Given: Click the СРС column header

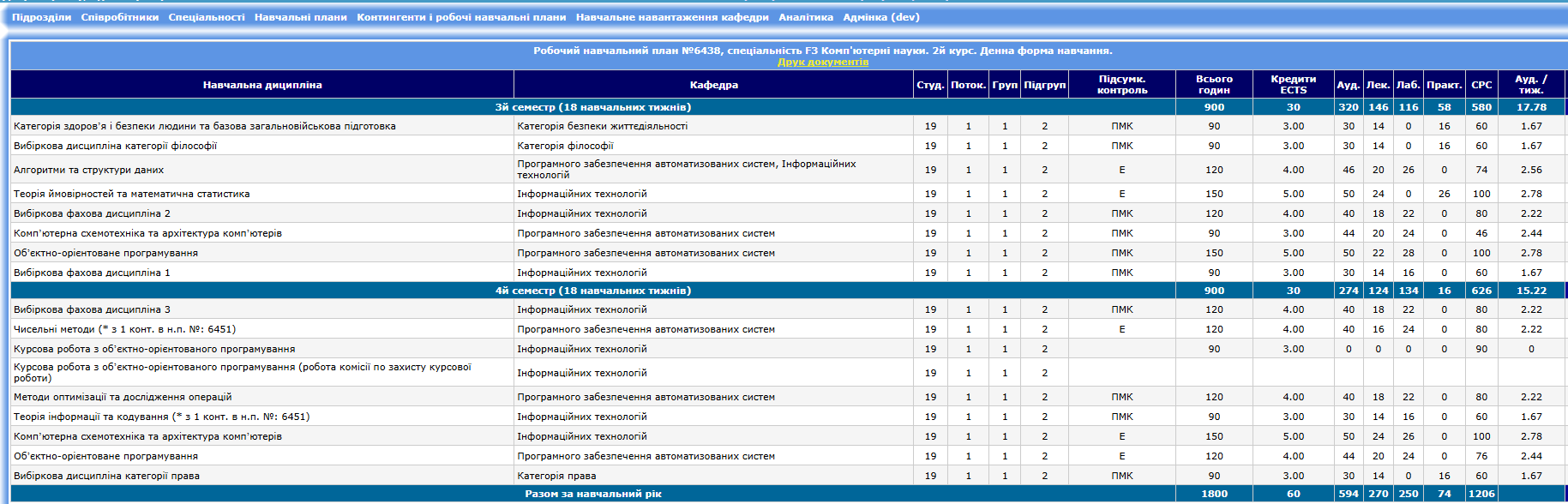Looking at the screenshot, I should [1481, 85].
